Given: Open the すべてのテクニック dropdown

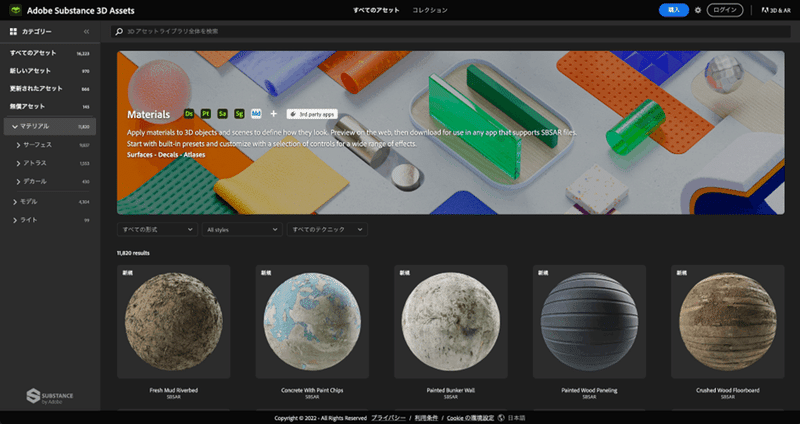Looking at the screenshot, I should point(327,230).
